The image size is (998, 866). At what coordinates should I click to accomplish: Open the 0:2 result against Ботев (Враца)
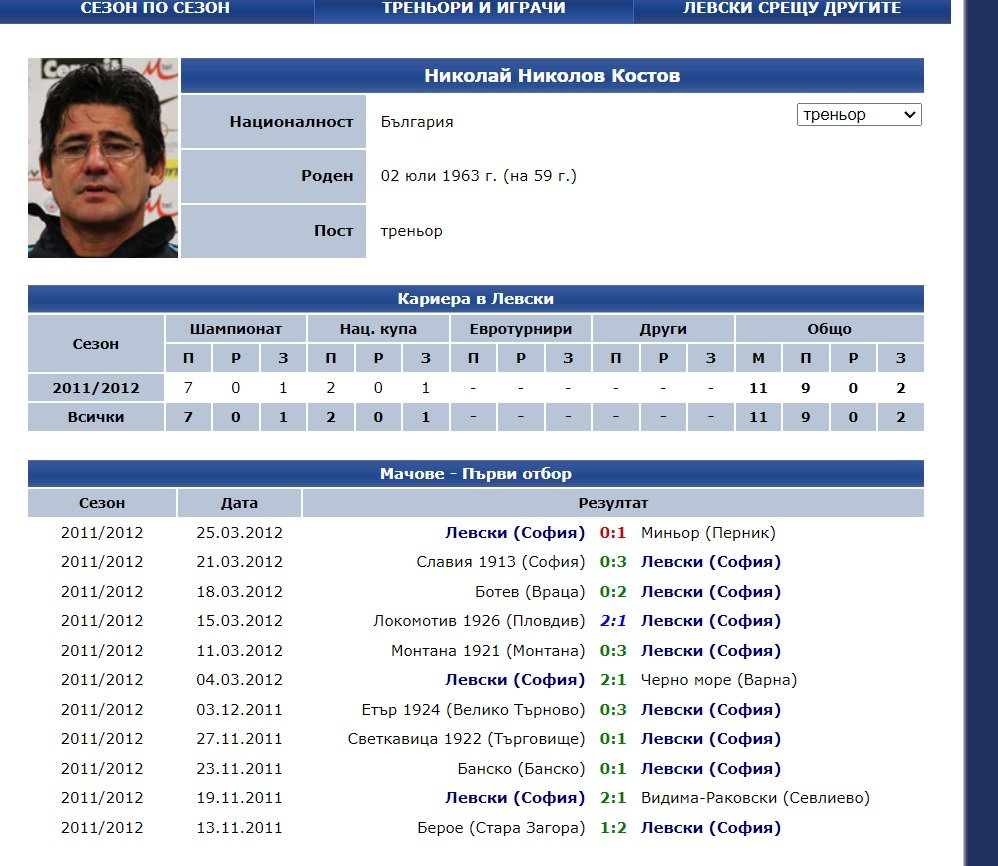pos(613,592)
